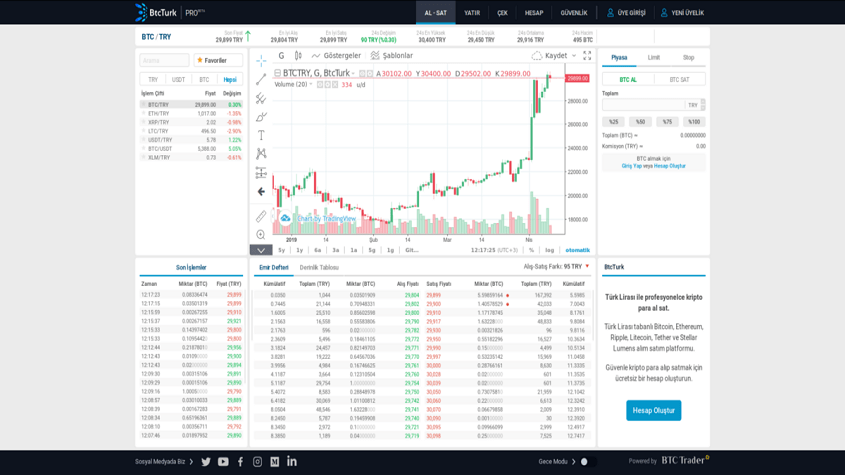Open the ÇEK withdraw menu

click(502, 12)
